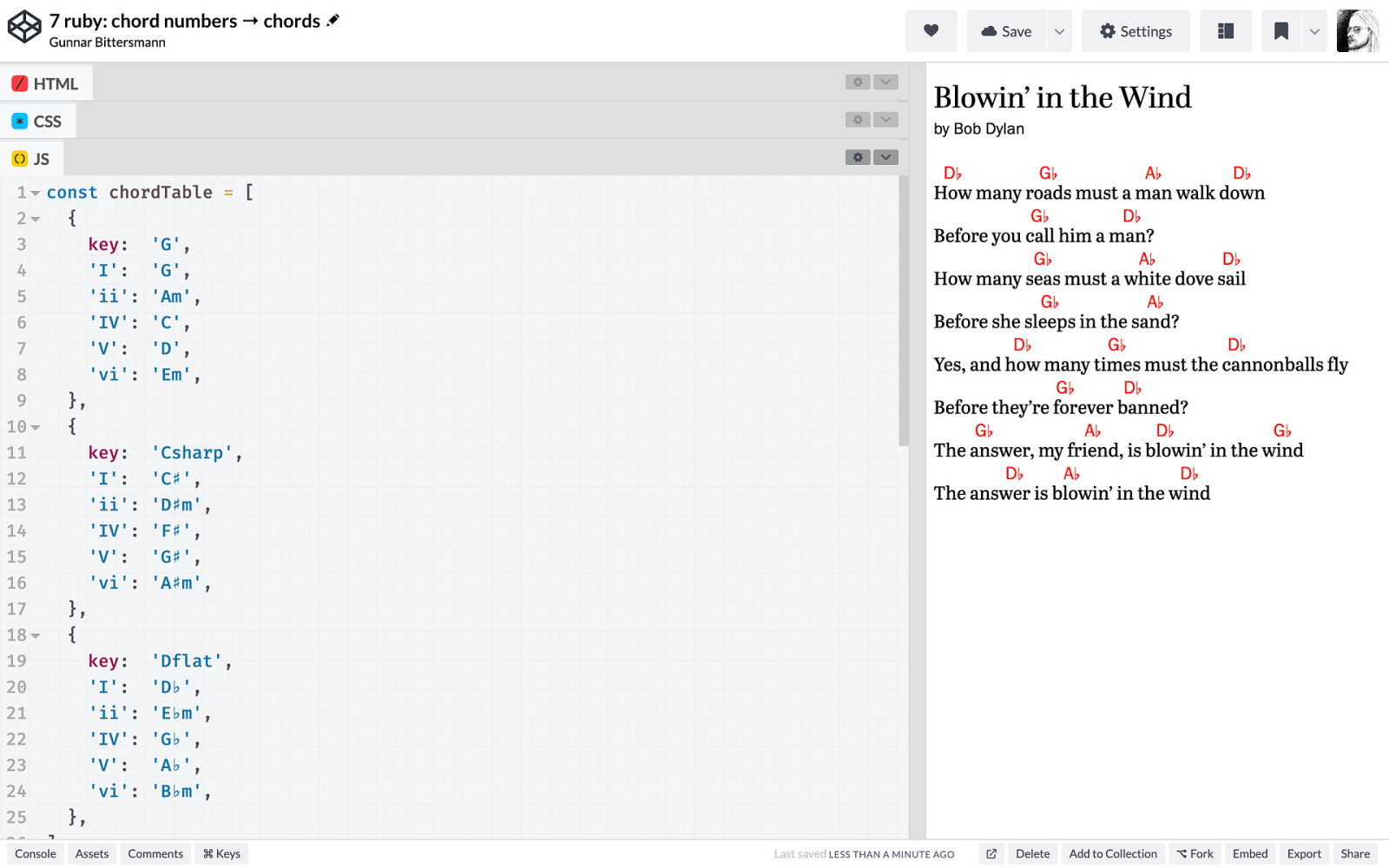Open user profile avatar menu
Image resolution: width=1389 pixels, height=868 pixels.
(1358, 31)
